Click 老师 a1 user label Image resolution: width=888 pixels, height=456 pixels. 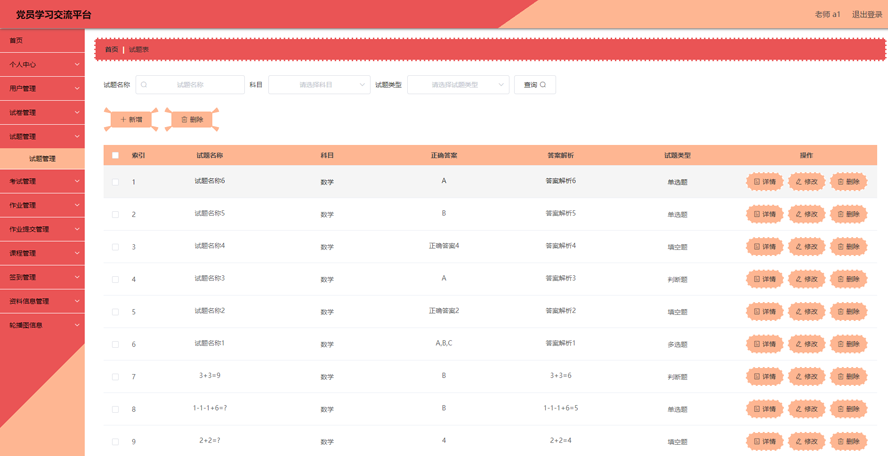pyautogui.click(x=827, y=14)
